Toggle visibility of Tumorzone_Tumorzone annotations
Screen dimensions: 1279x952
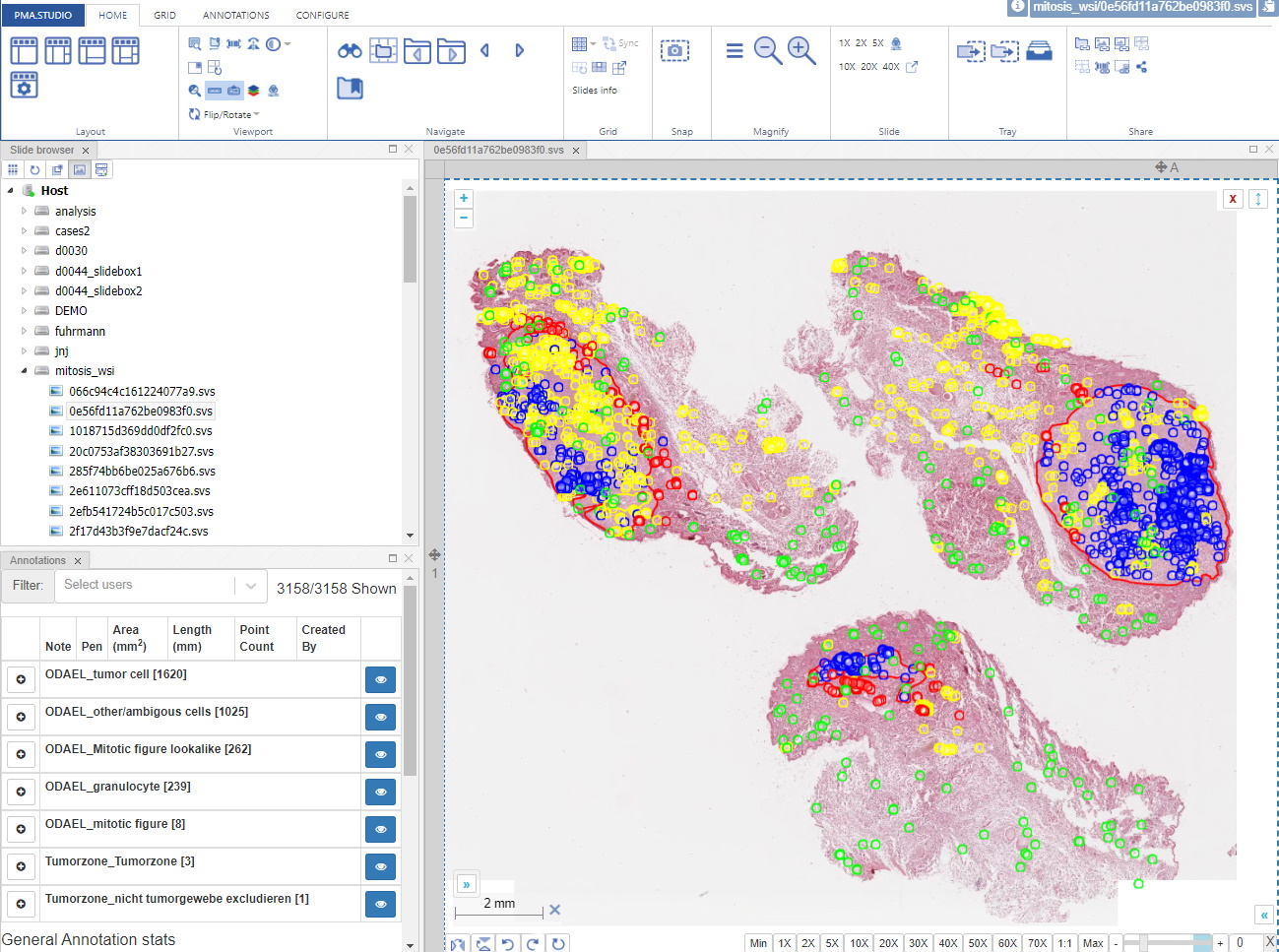click(380, 867)
